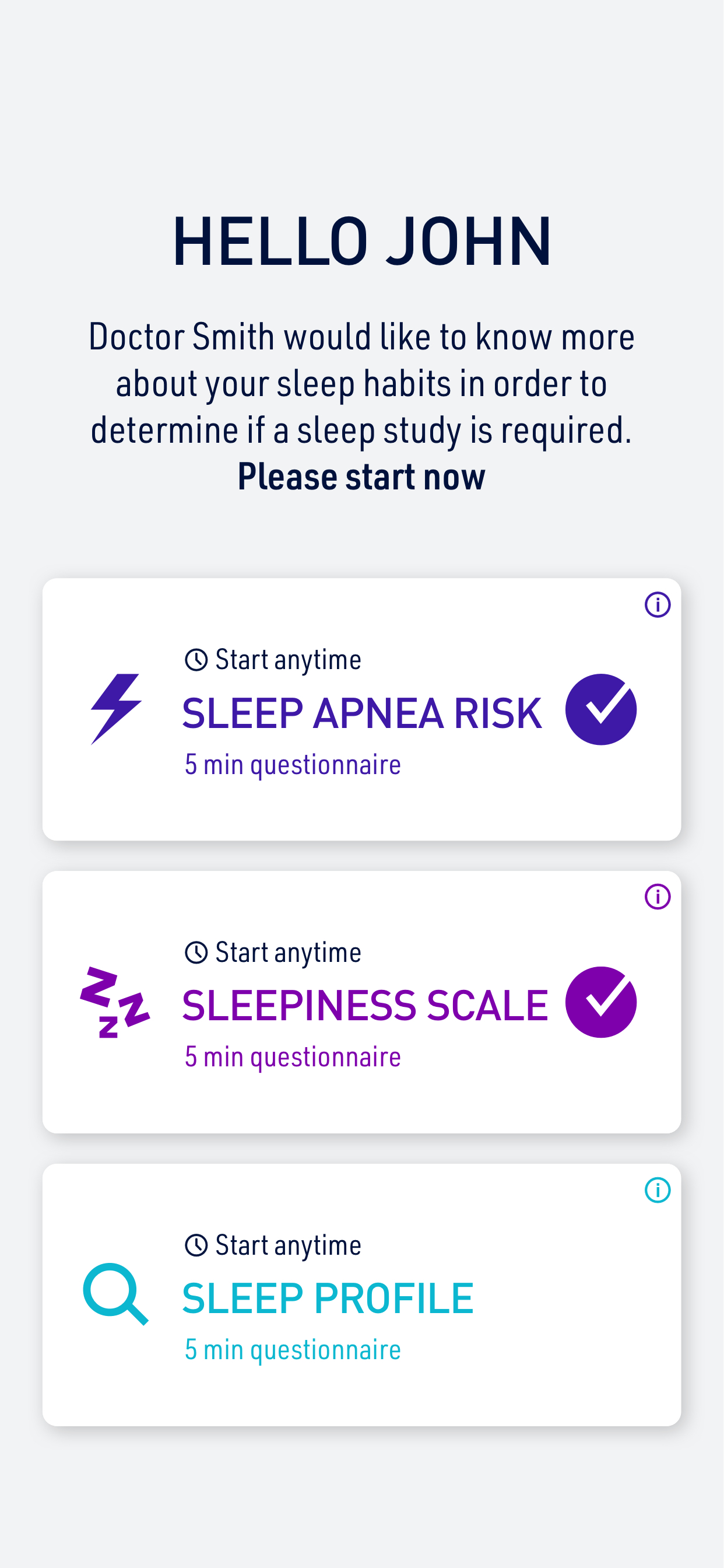The height and width of the screenshot is (1568, 724).
Task: Tap the lightning bolt apnea icon
Action: 115,709
